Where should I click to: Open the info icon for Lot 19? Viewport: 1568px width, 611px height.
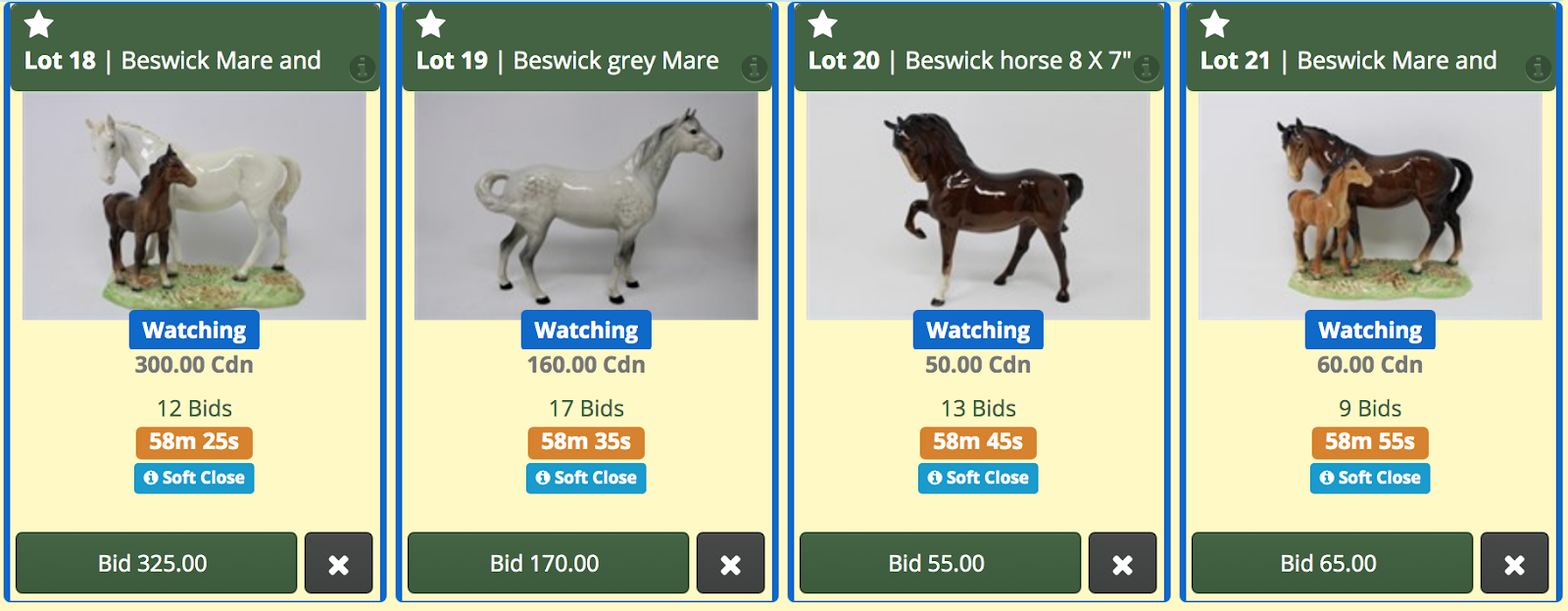click(x=755, y=68)
